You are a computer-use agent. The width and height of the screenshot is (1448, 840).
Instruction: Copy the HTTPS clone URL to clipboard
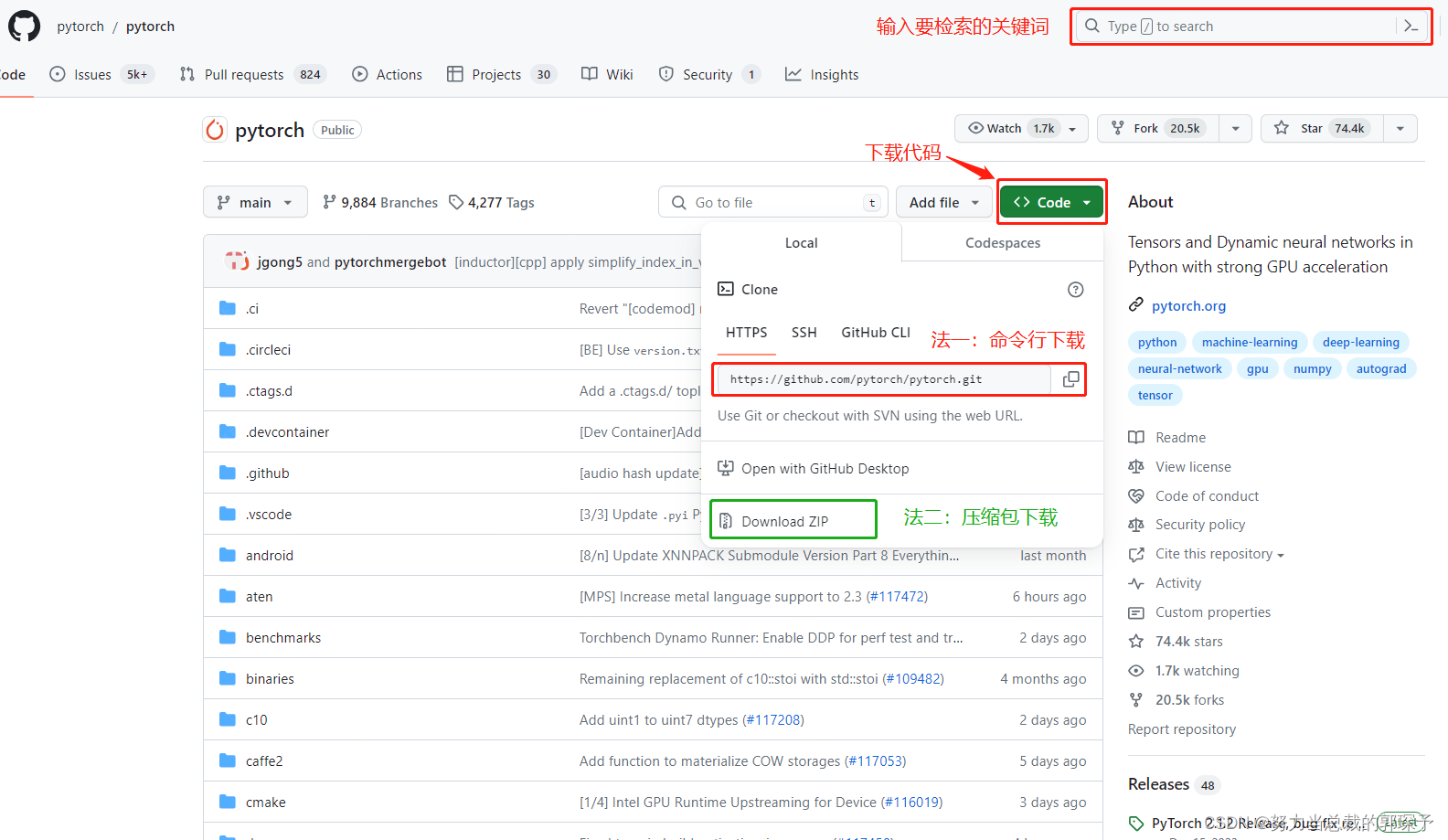click(1070, 379)
